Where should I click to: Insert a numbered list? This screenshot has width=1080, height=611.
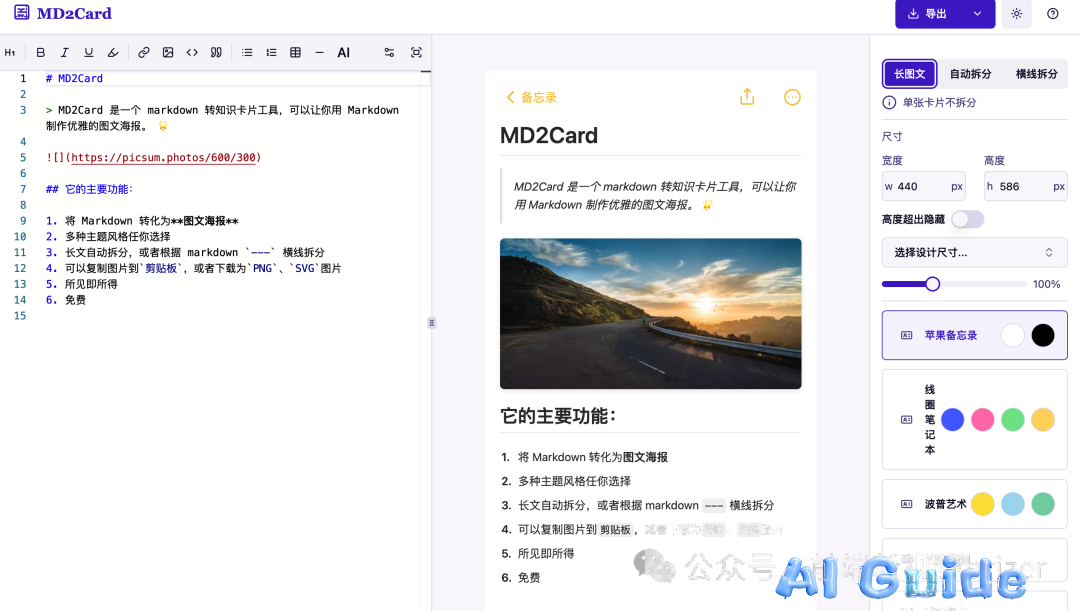coord(271,52)
